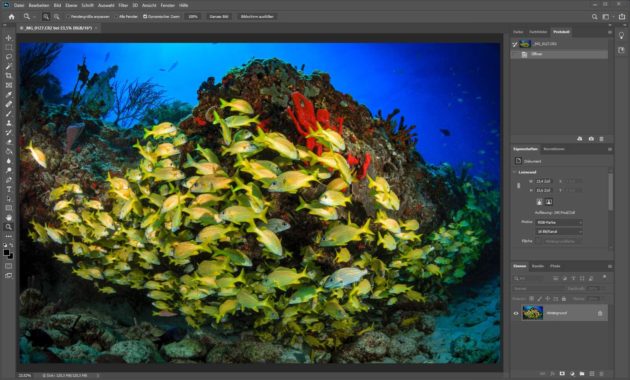Collapse the Leinwand section
This screenshot has height=380, width=630.
click(515, 172)
